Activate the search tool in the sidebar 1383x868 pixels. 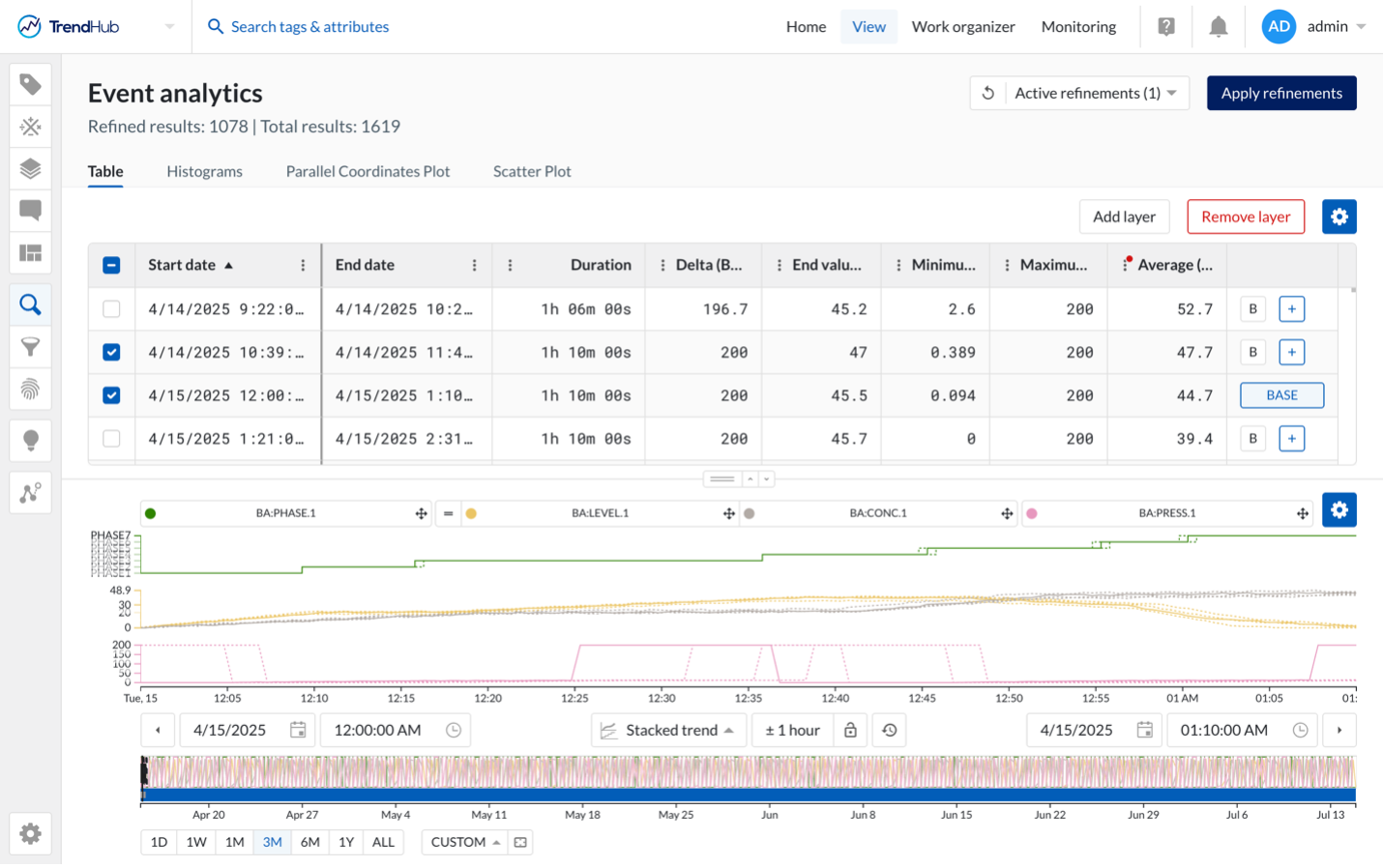click(x=30, y=303)
